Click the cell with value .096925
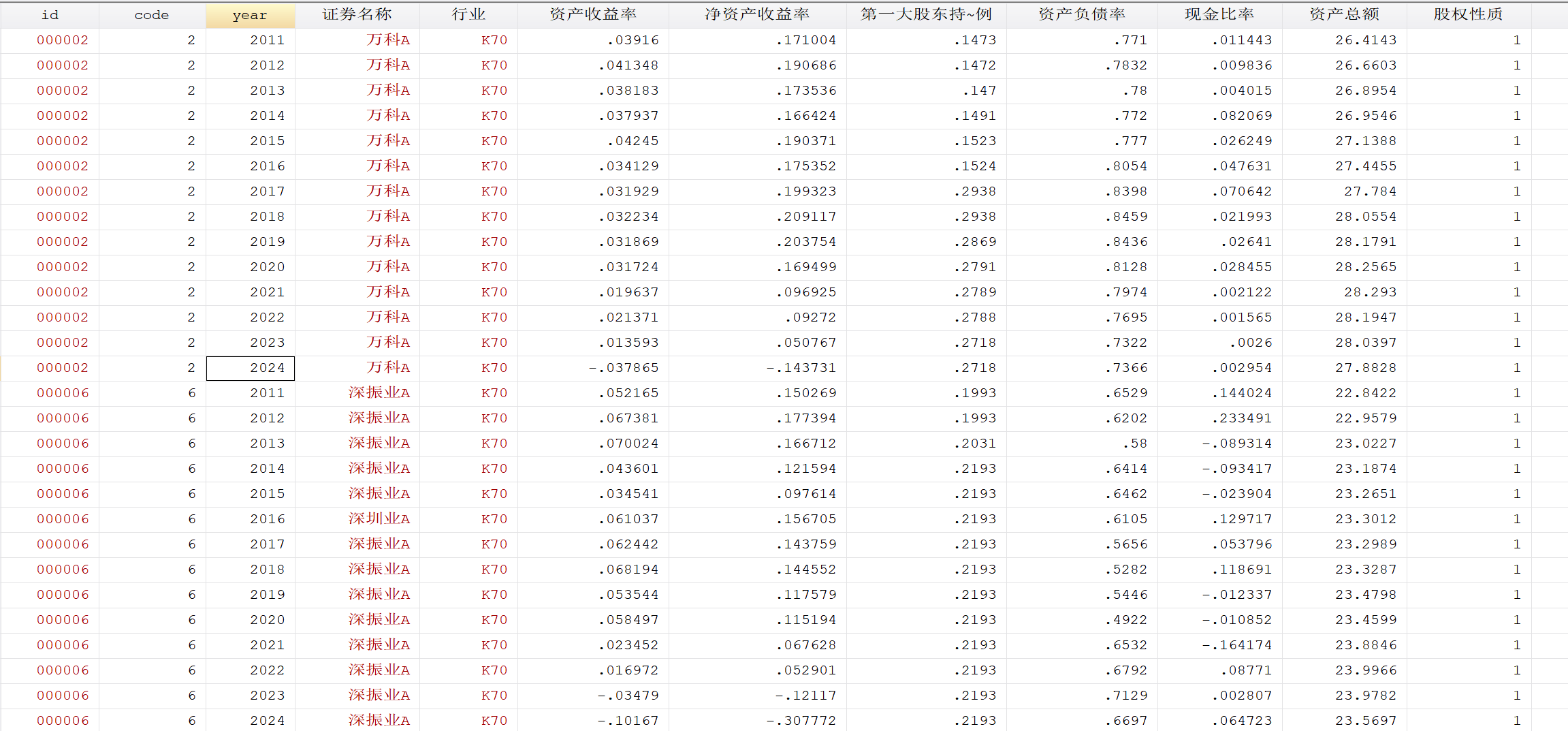Viewport: 1568px width, 731px height. 757,292
